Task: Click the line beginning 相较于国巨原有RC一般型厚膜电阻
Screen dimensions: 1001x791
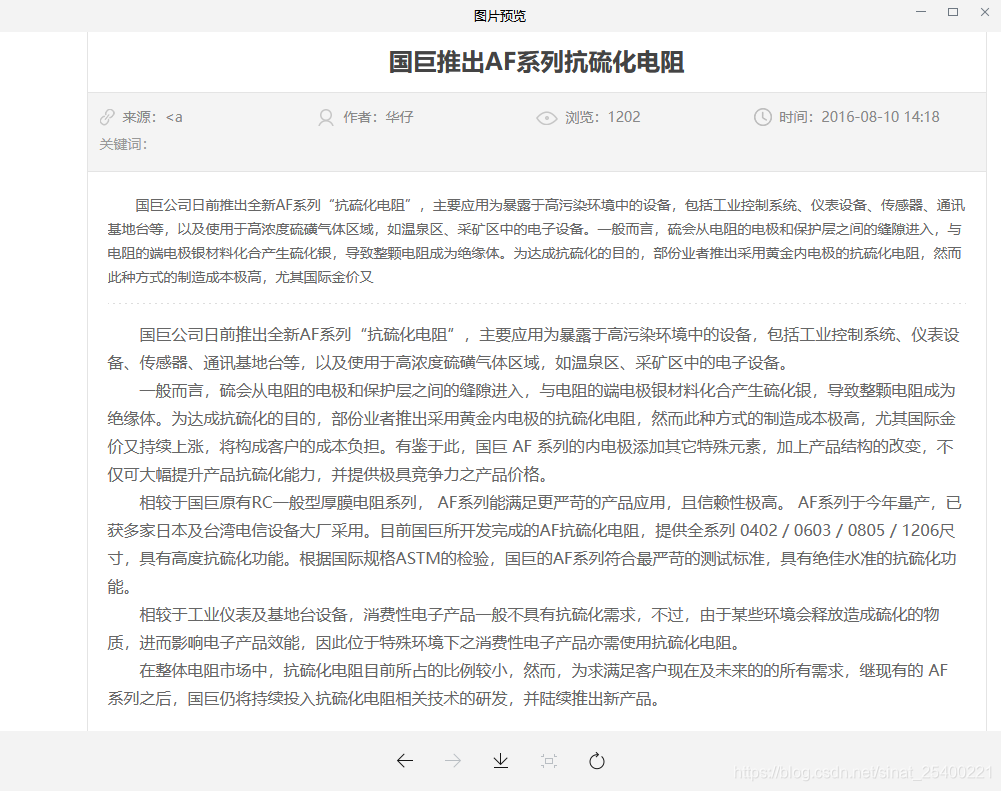Action: [x=550, y=503]
